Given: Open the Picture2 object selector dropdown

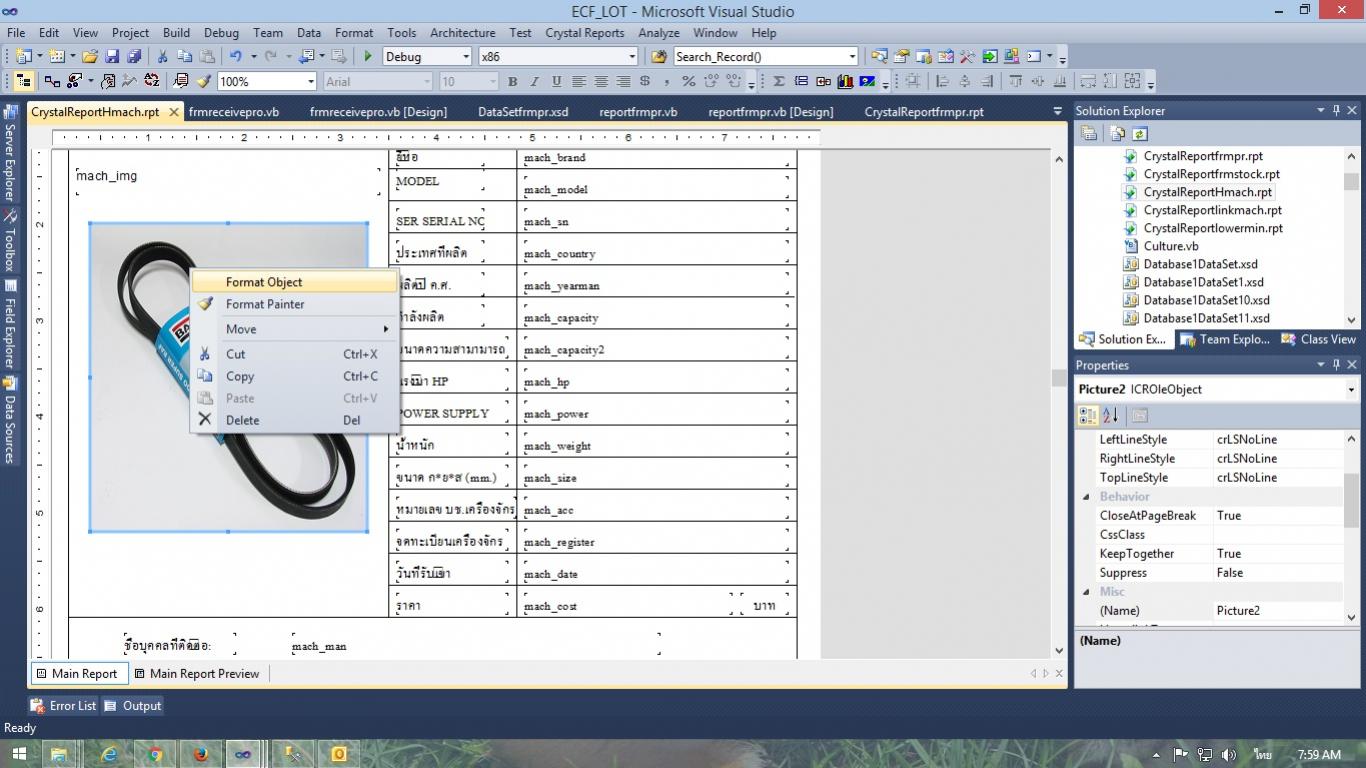Looking at the screenshot, I should click(1351, 390).
